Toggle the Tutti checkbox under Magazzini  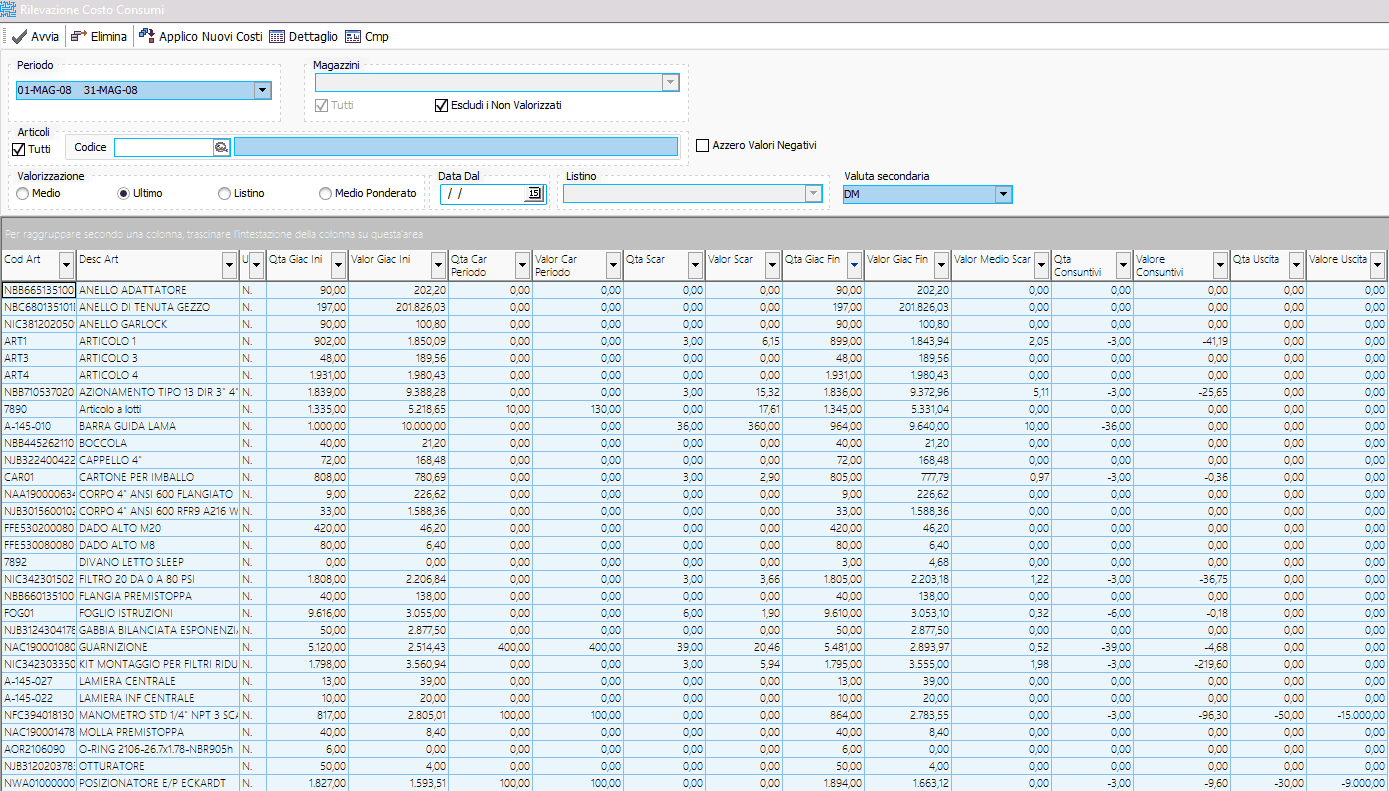tap(321, 105)
